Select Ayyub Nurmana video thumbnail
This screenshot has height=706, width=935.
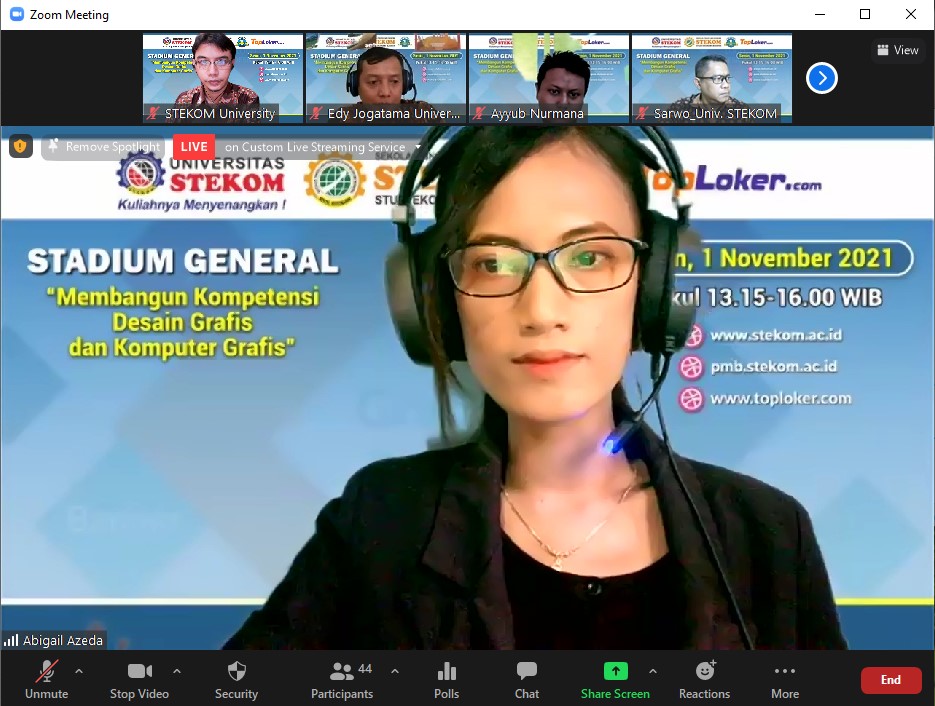coord(549,78)
